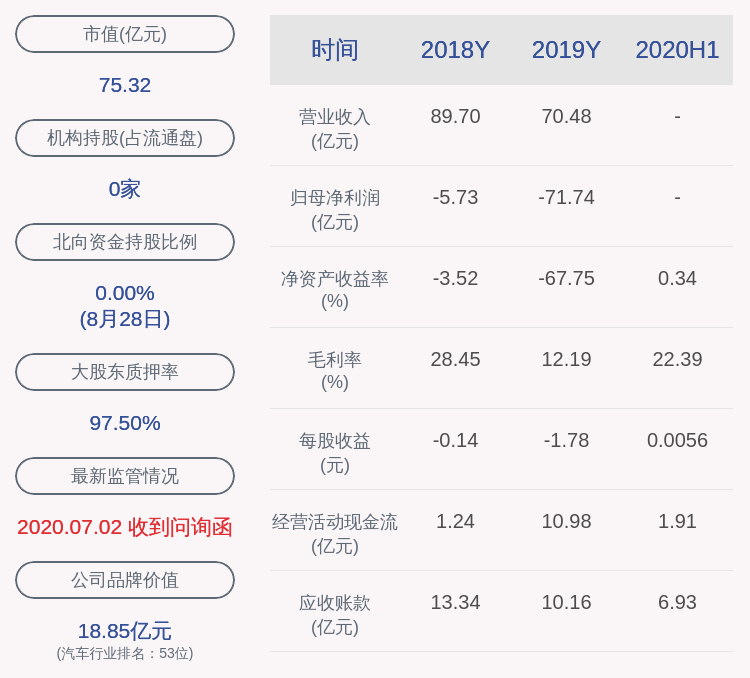Select the (8月28日) date text

click(125, 319)
